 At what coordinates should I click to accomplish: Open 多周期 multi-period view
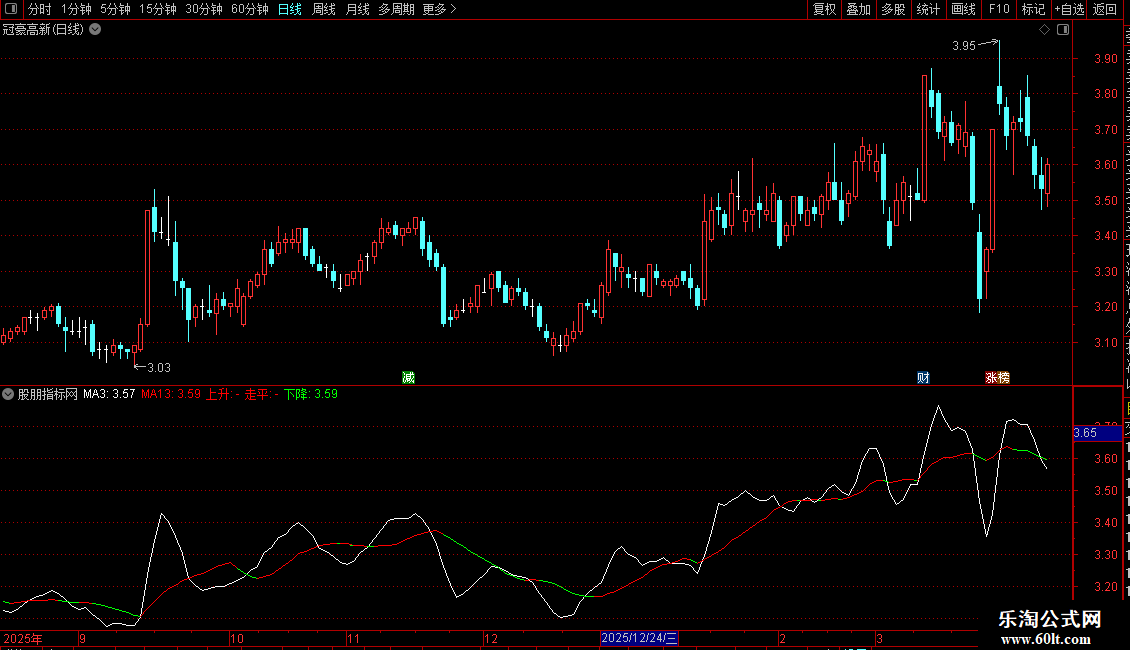click(396, 9)
